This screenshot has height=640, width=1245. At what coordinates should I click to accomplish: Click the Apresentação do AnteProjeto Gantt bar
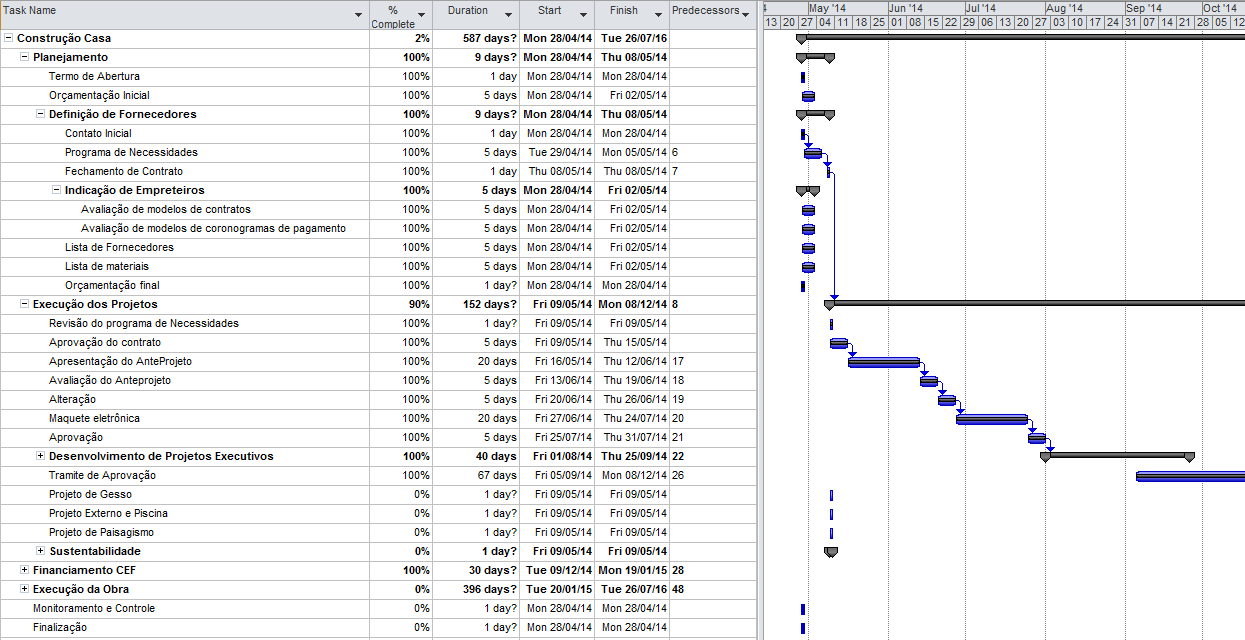pyautogui.click(x=883, y=362)
